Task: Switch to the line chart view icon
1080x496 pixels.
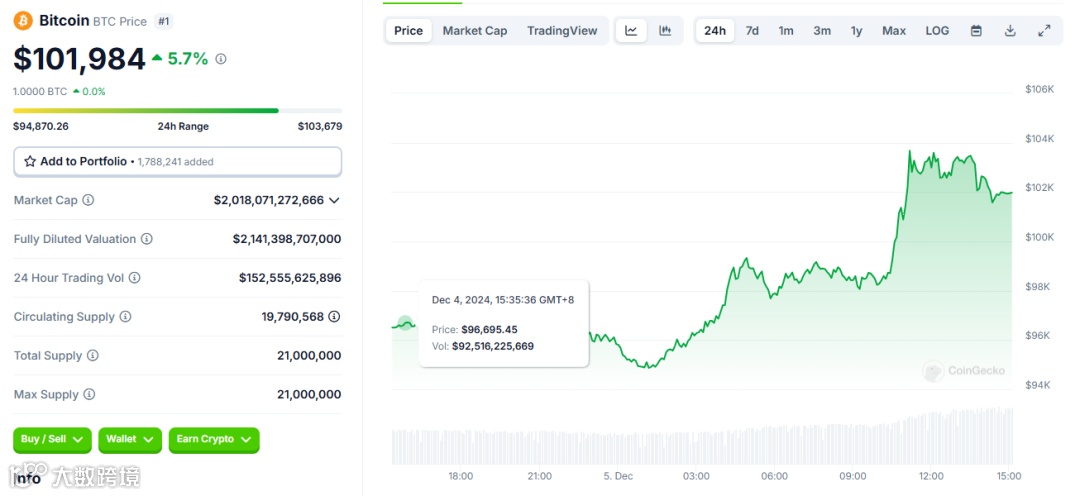Action: [x=631, y=31]
